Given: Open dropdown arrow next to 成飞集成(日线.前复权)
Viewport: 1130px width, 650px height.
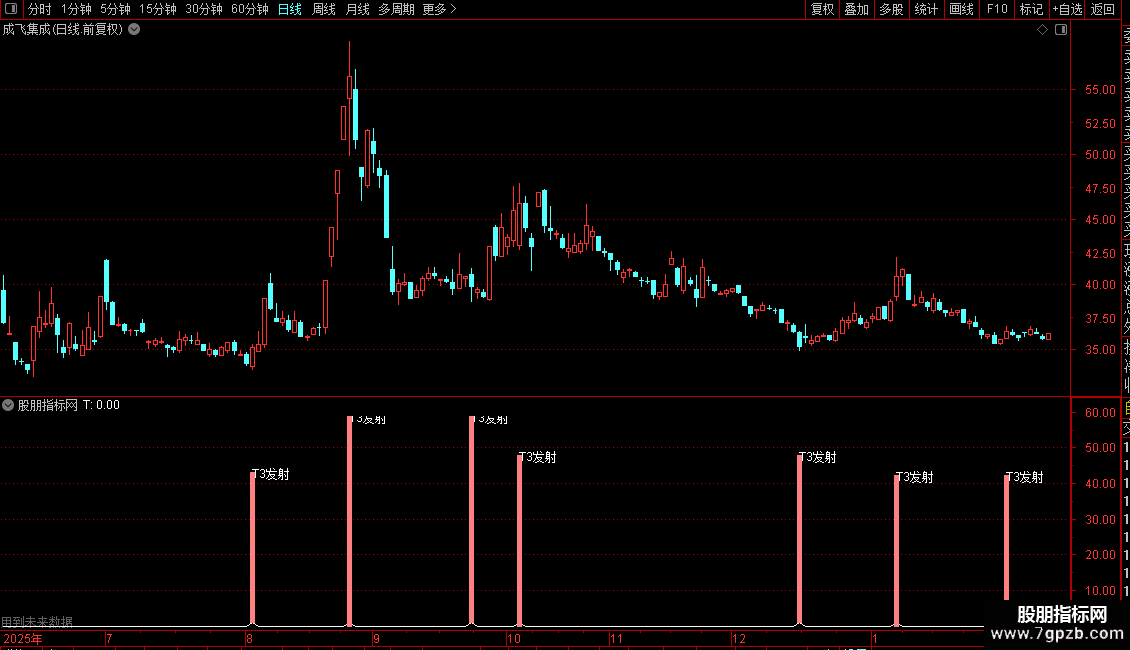Looking at the screenshot, I should point(134,30).
